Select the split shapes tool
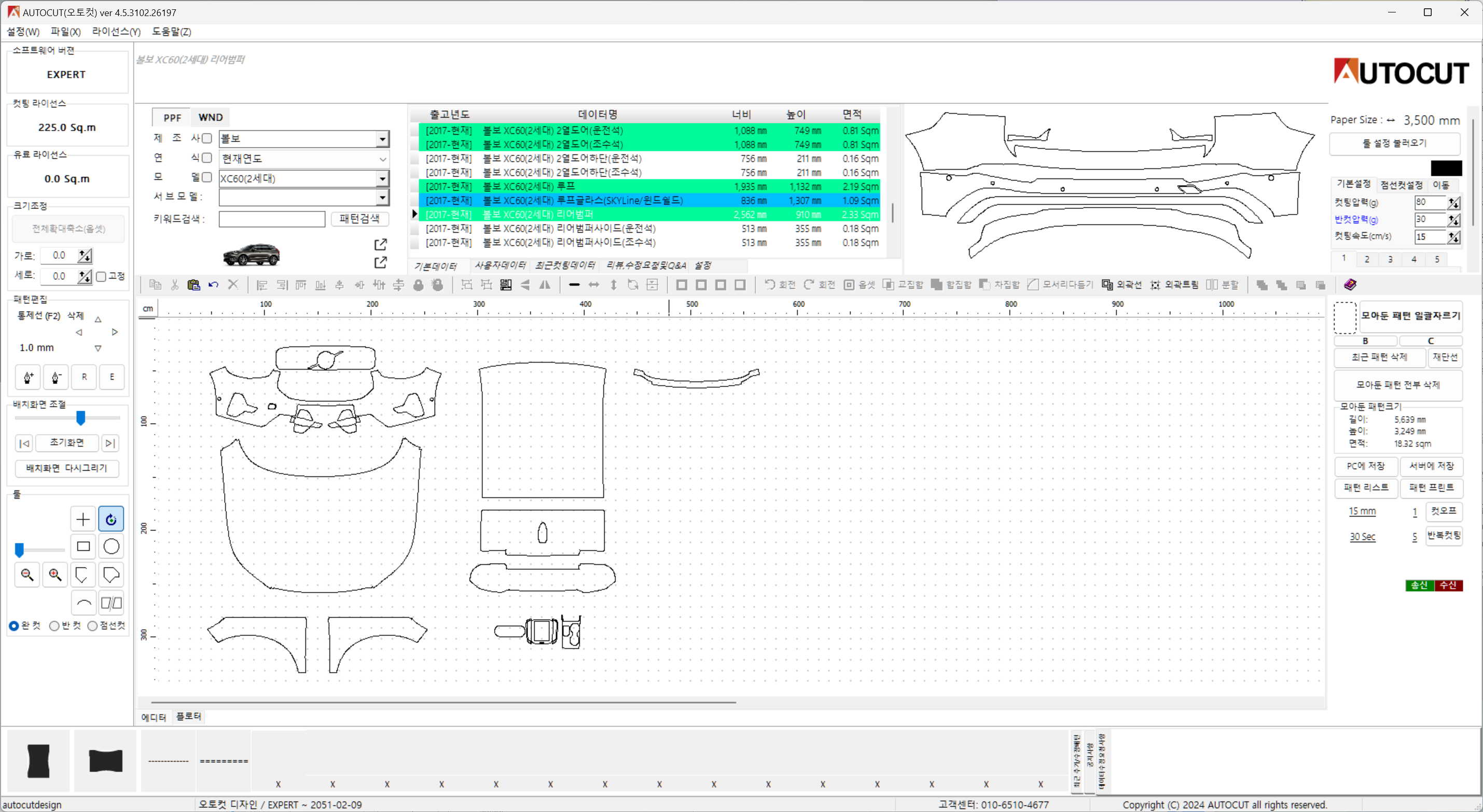 (111, 603)
